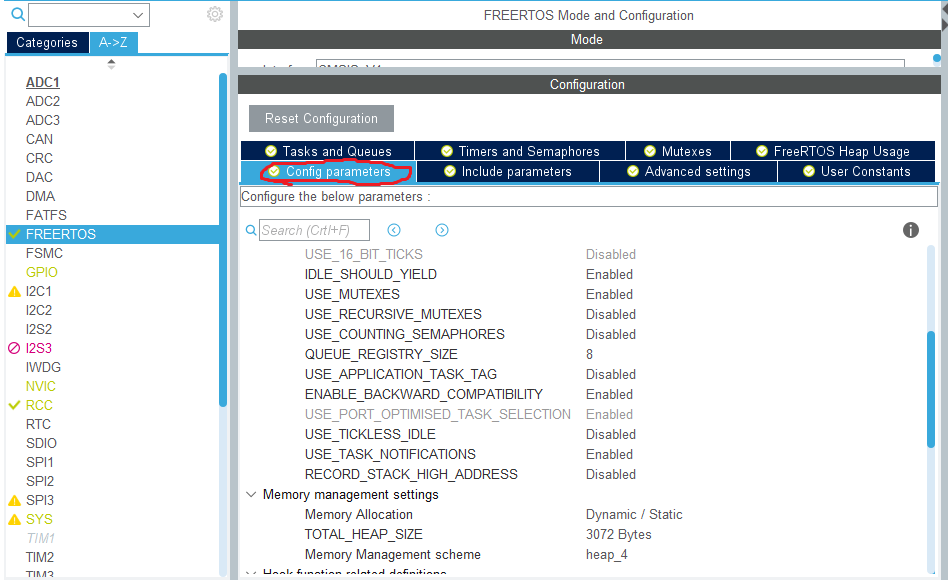Open the Include parameters tab

[508, 172]
